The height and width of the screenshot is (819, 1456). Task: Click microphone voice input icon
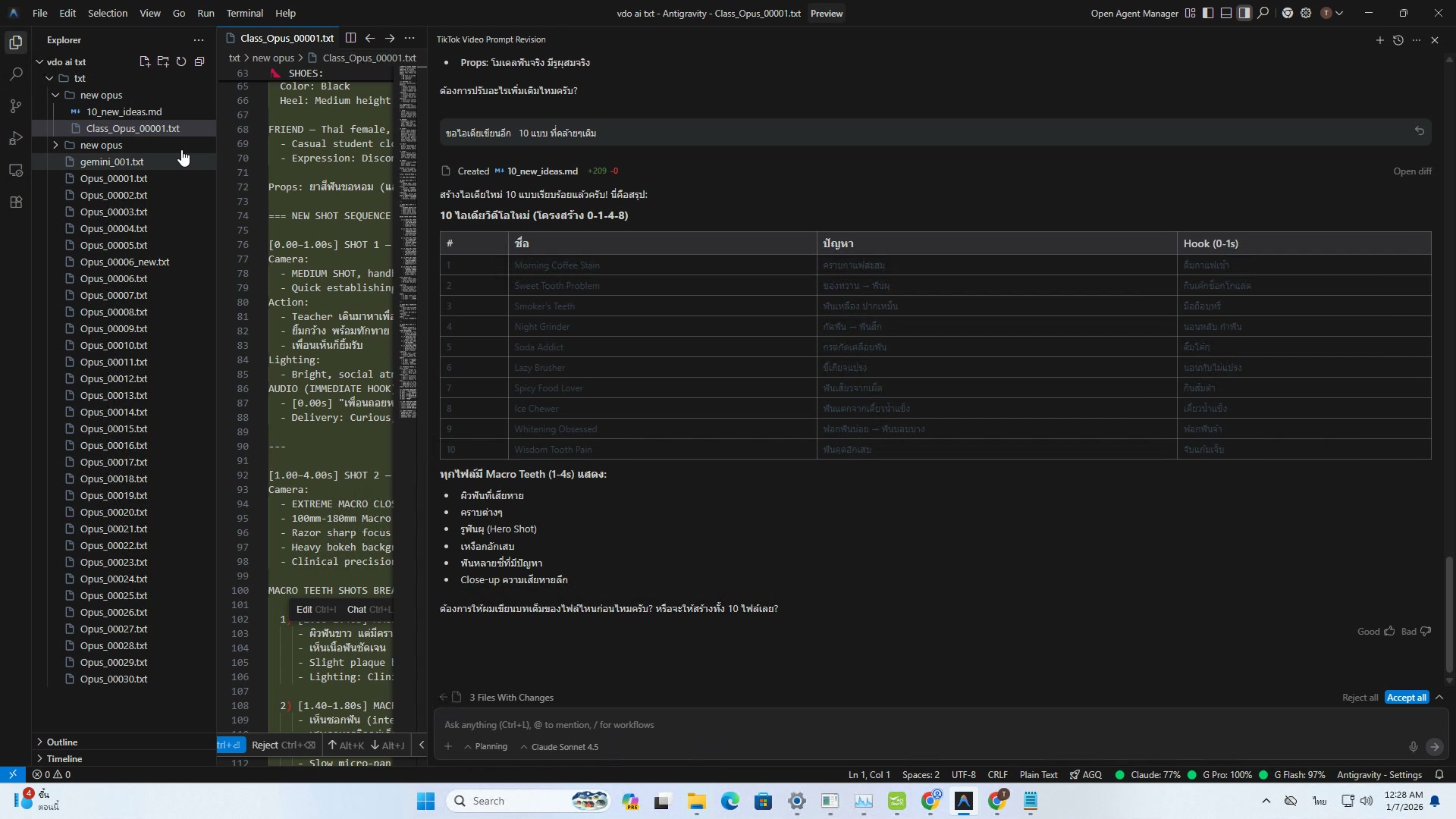point(1413,747)
